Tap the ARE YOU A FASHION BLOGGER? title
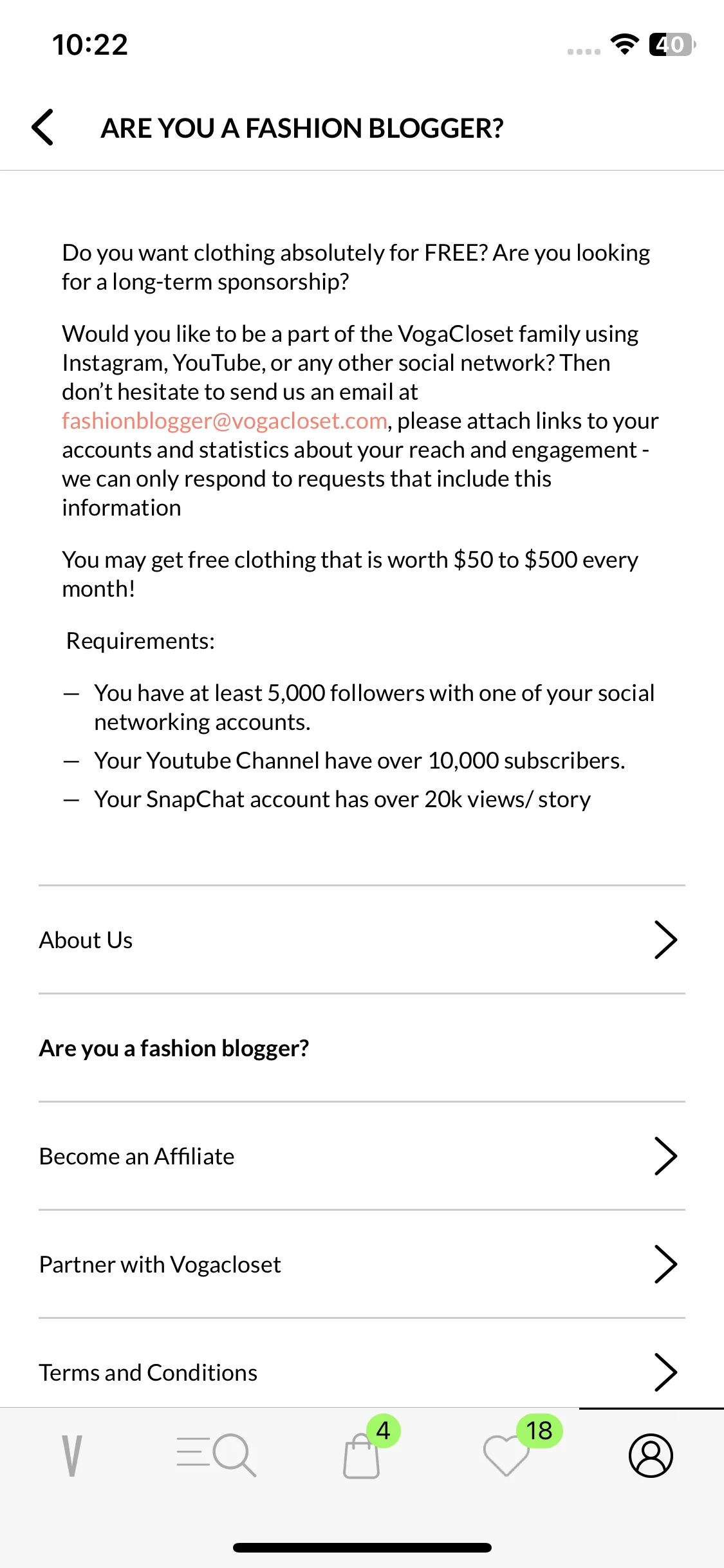Screen dimensions: 724x1568 click(x=302, y=128)
